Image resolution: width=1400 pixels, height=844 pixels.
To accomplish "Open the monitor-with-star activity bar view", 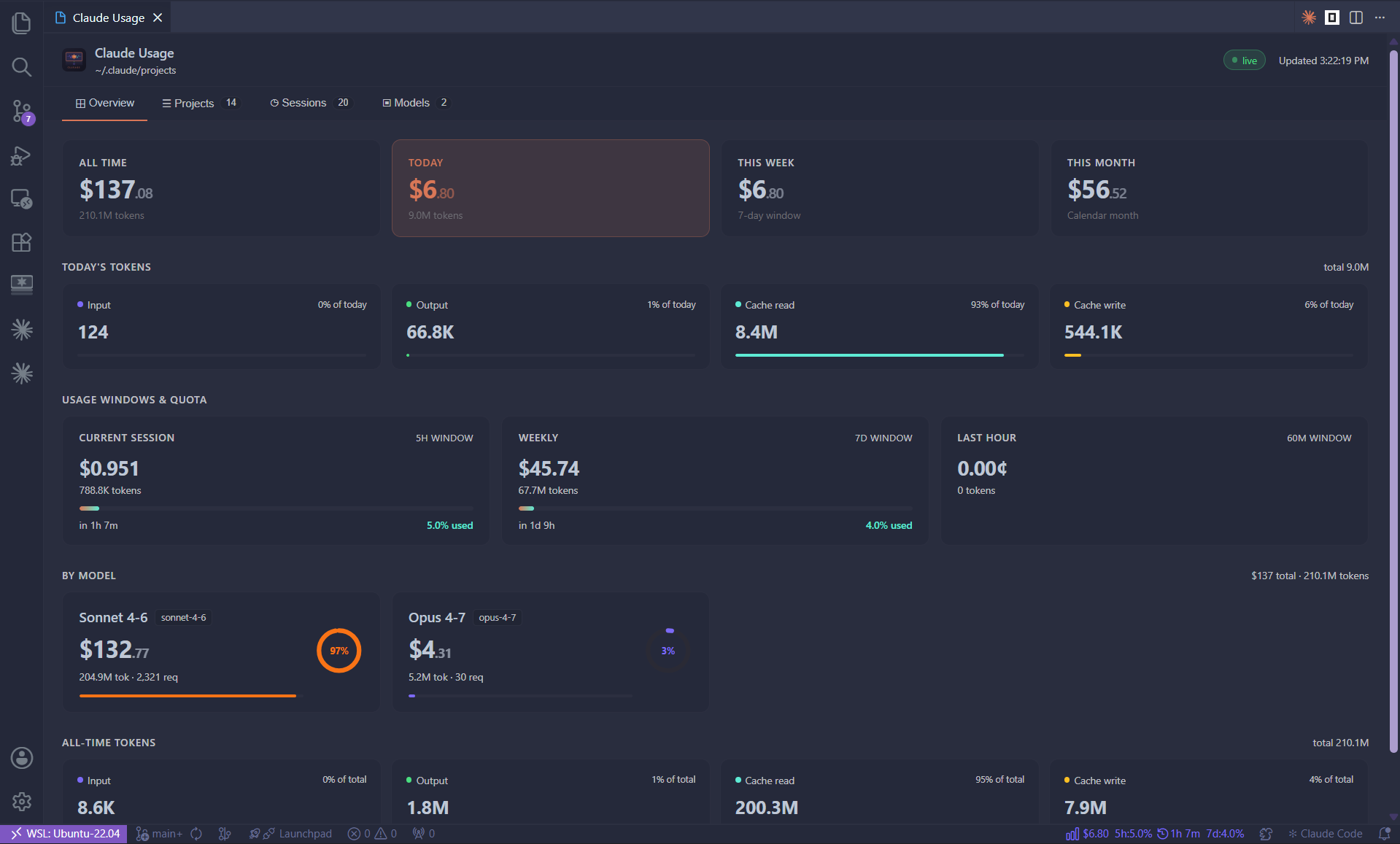I will 22,284.
